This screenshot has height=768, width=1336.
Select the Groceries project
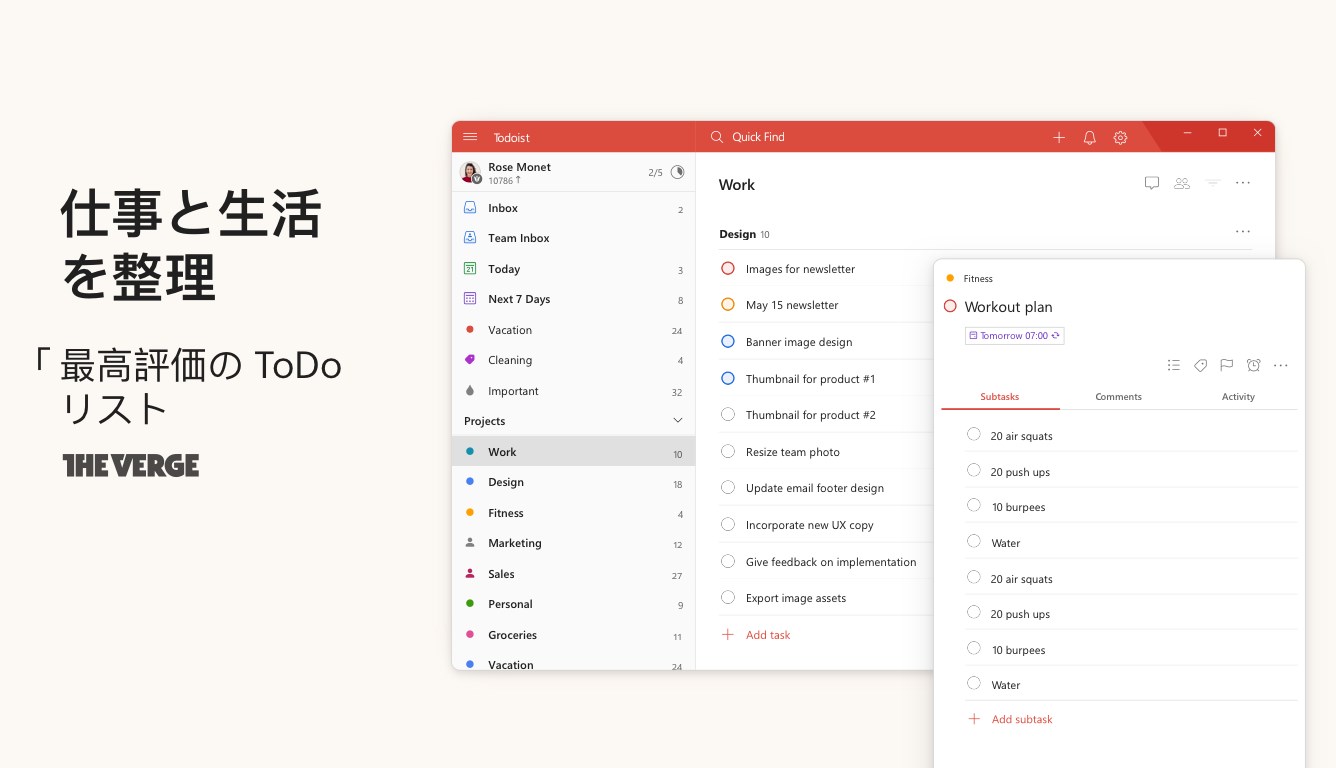pyautogui.click(x=573, y=635)
